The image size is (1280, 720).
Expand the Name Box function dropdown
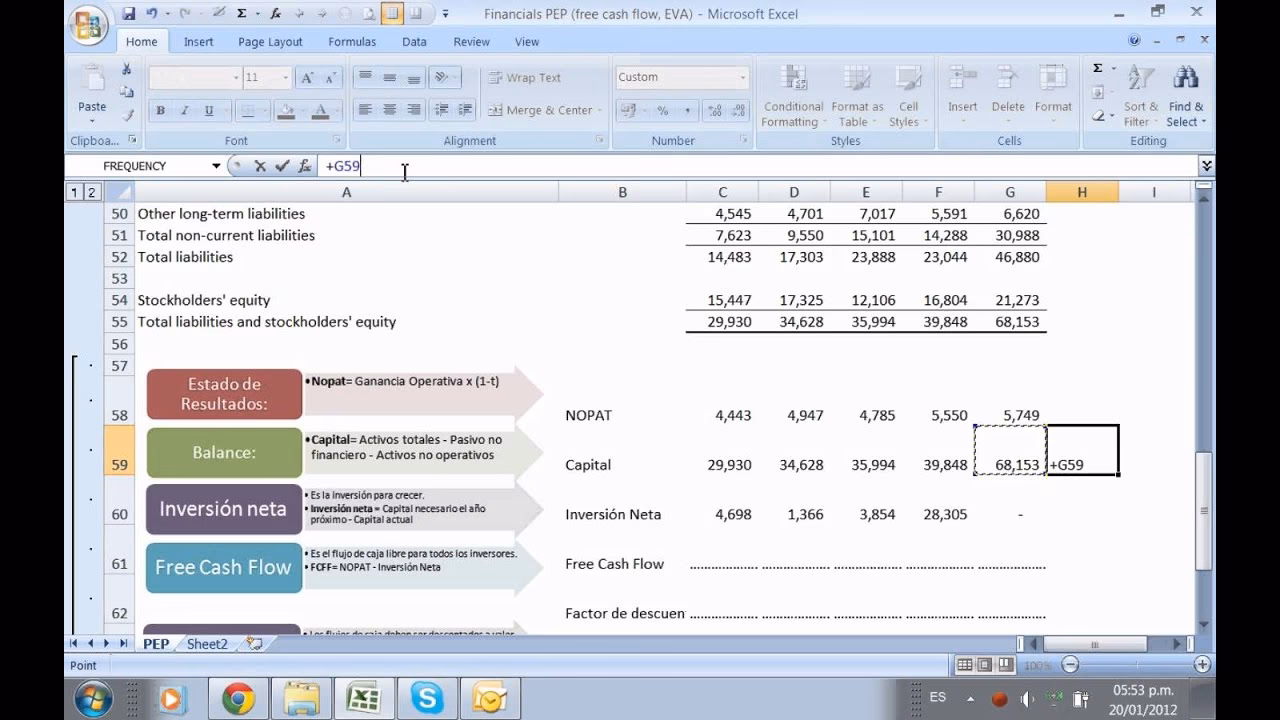point(216,166)
